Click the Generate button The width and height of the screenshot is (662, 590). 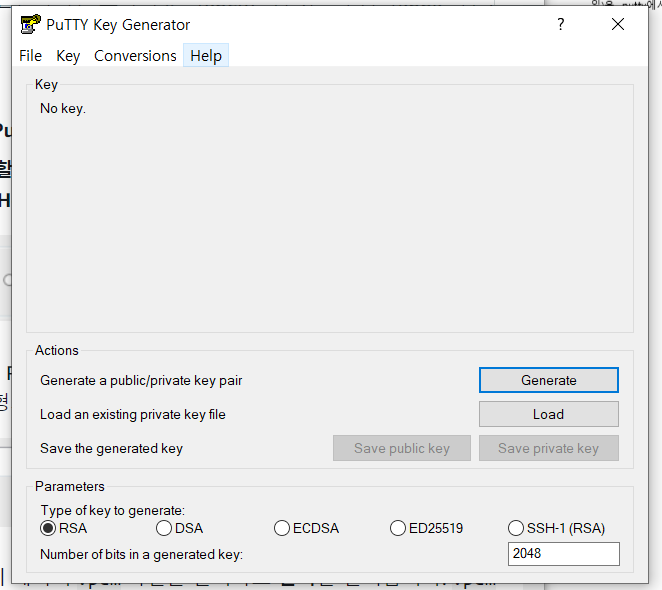548,380
